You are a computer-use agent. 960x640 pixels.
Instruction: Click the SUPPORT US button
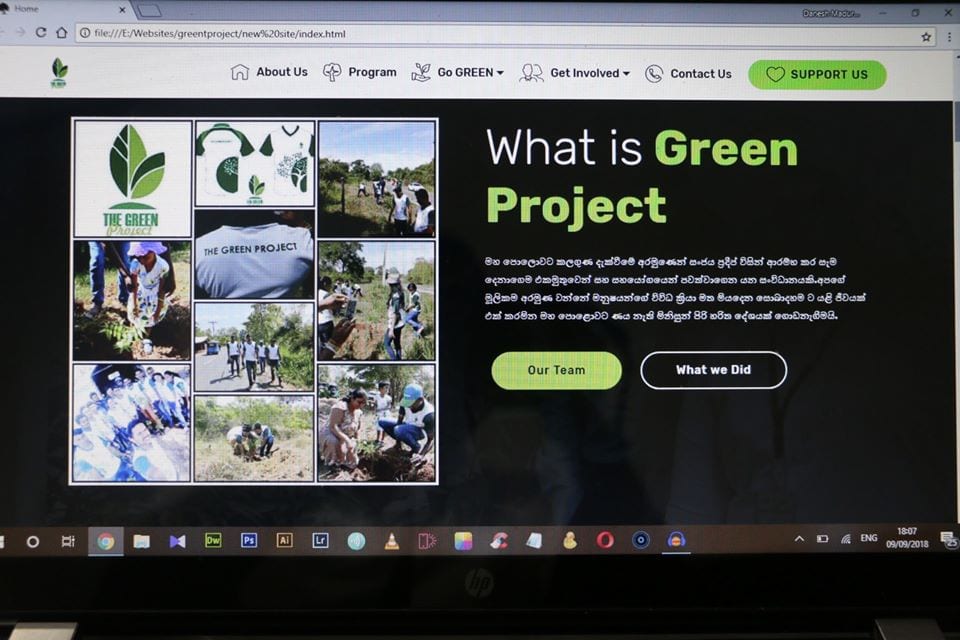click(817, 74)
